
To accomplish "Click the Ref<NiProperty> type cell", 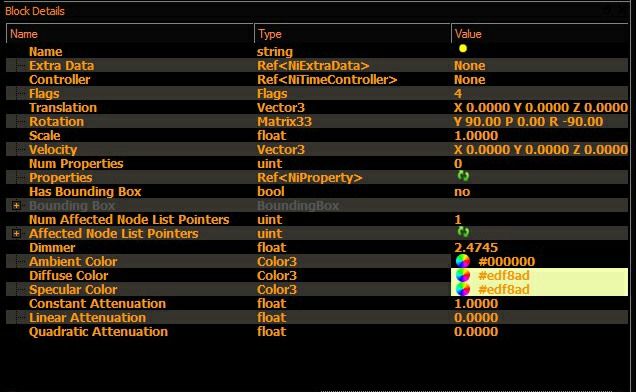I will tap(309, 178).
